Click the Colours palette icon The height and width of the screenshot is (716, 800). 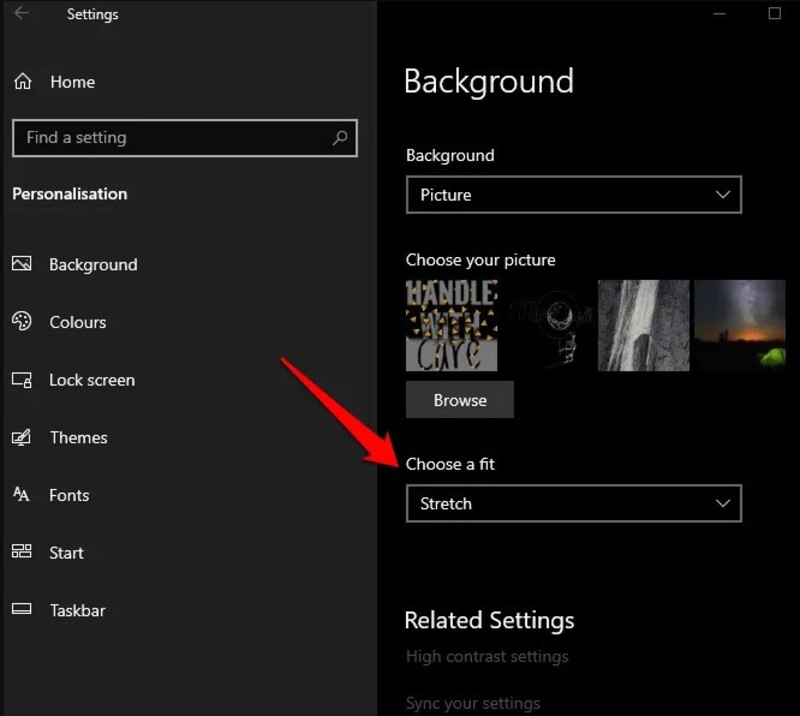point(21,322)
